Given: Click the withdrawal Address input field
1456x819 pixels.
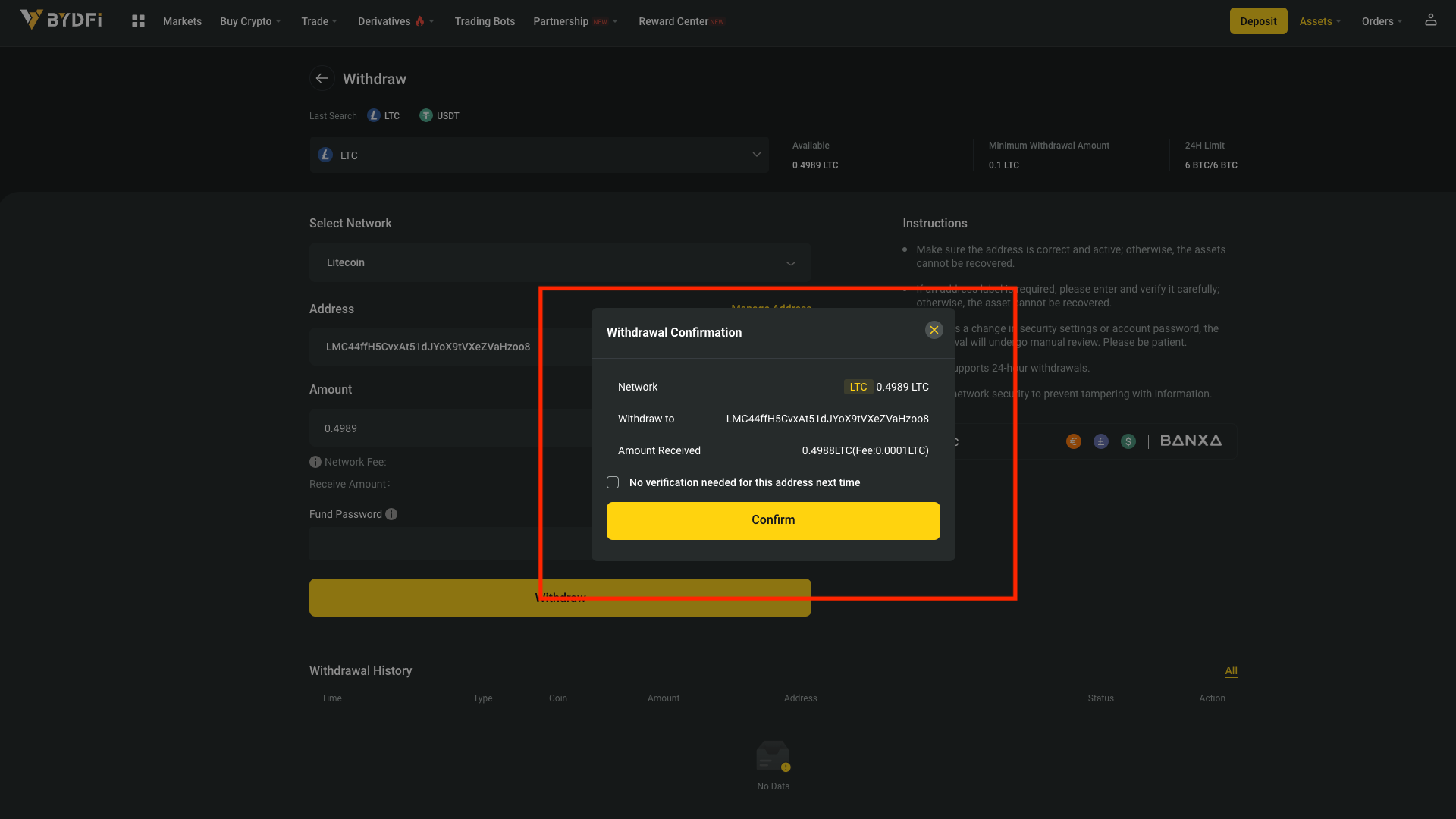Looking at the screenshot, I should 450,347.
